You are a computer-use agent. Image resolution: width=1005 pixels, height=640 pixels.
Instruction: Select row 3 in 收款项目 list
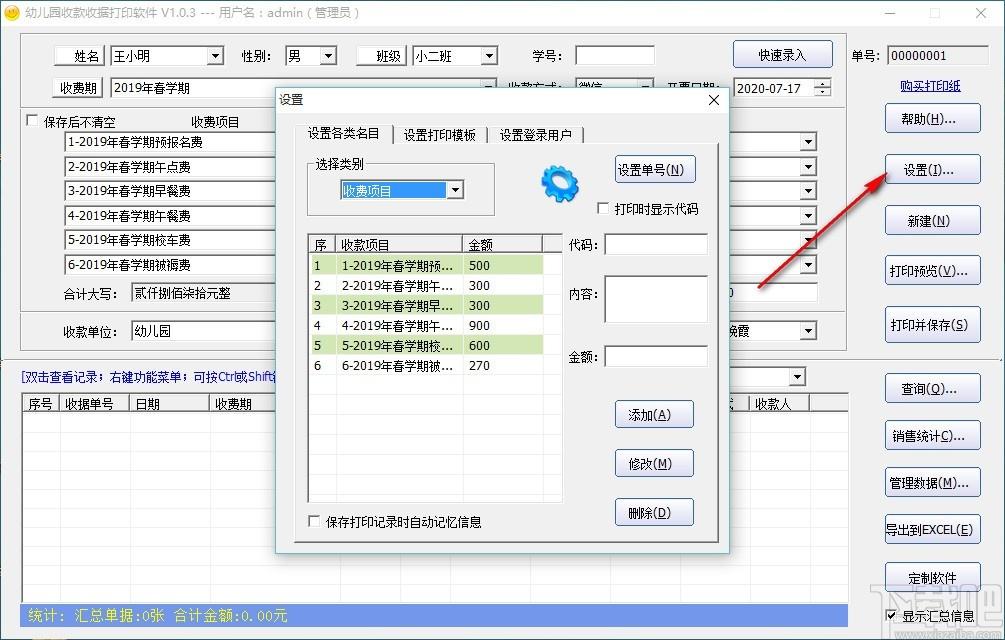click(x=428, y=305)
